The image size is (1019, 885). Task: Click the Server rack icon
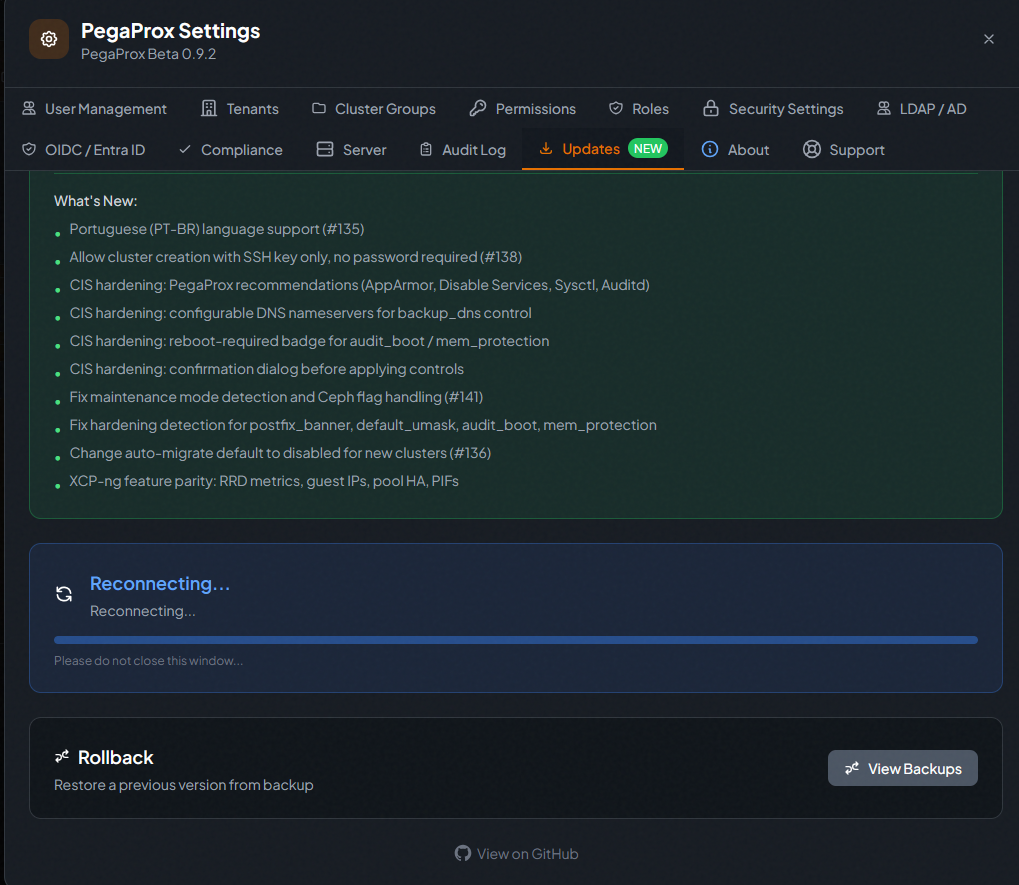pyautogui.click(x=325, y=149)
